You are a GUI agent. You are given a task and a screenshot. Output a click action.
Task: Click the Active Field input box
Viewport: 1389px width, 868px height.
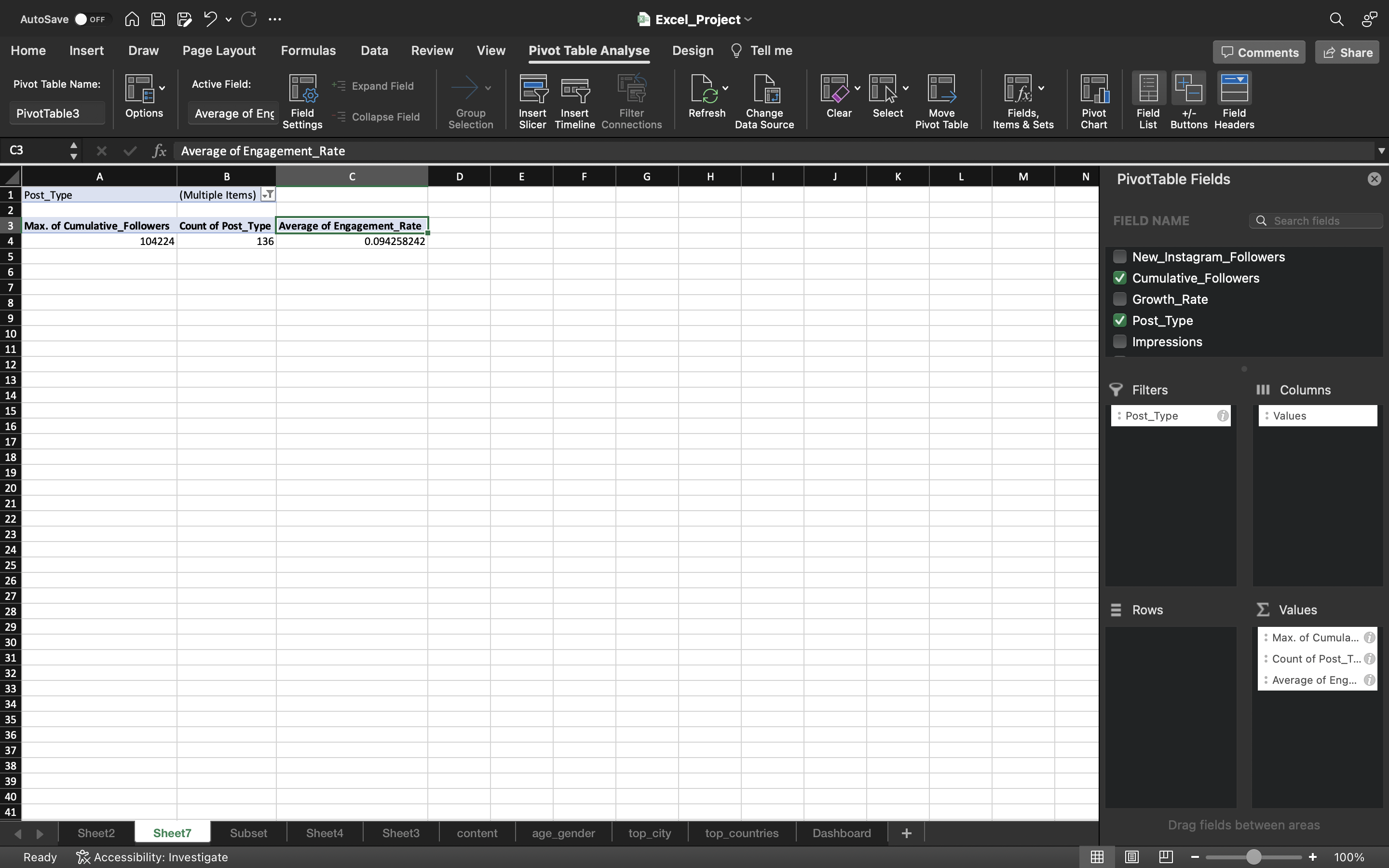pyautogui.click(x=233, y=112)
